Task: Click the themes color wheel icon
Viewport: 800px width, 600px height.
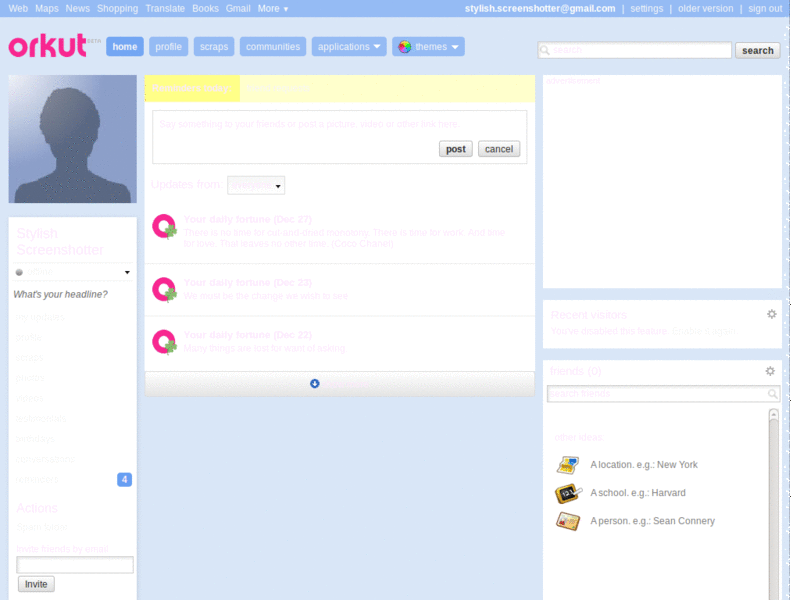Action: 405,47
